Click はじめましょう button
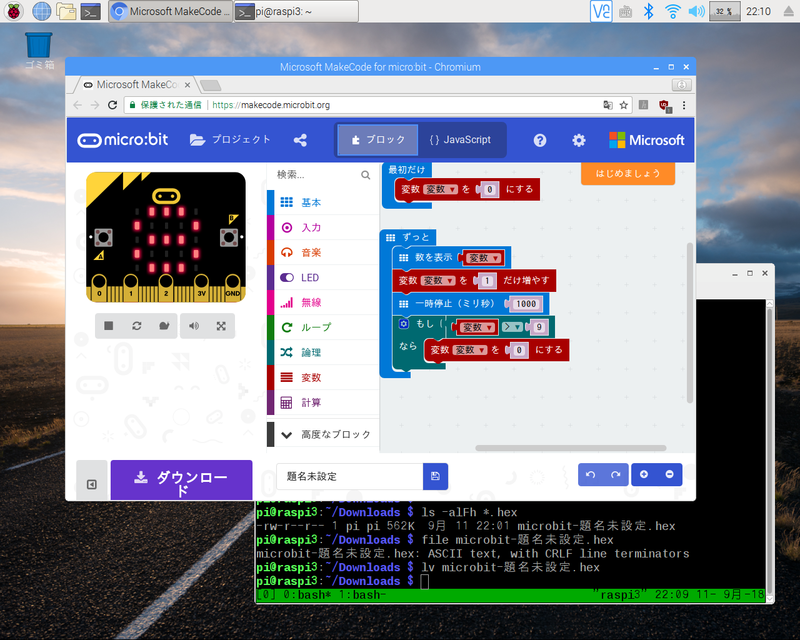 coord(628,174)
